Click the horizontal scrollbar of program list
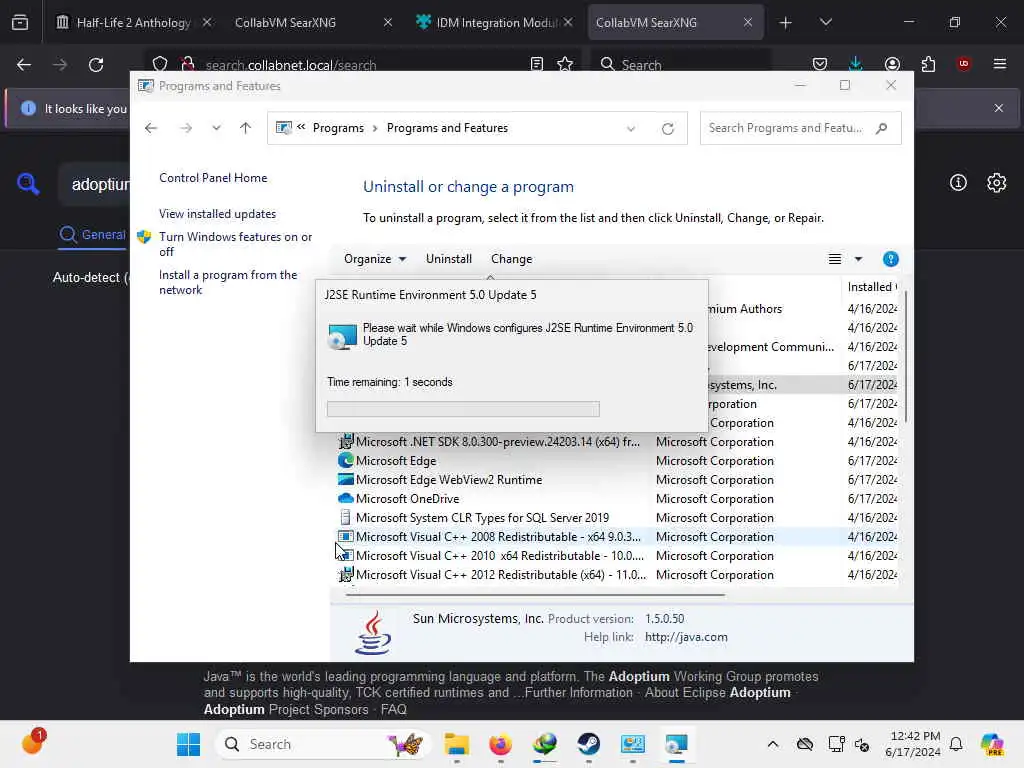This screenshot has height=768, width=1024. pyautogui.click(x=535, y=595)
